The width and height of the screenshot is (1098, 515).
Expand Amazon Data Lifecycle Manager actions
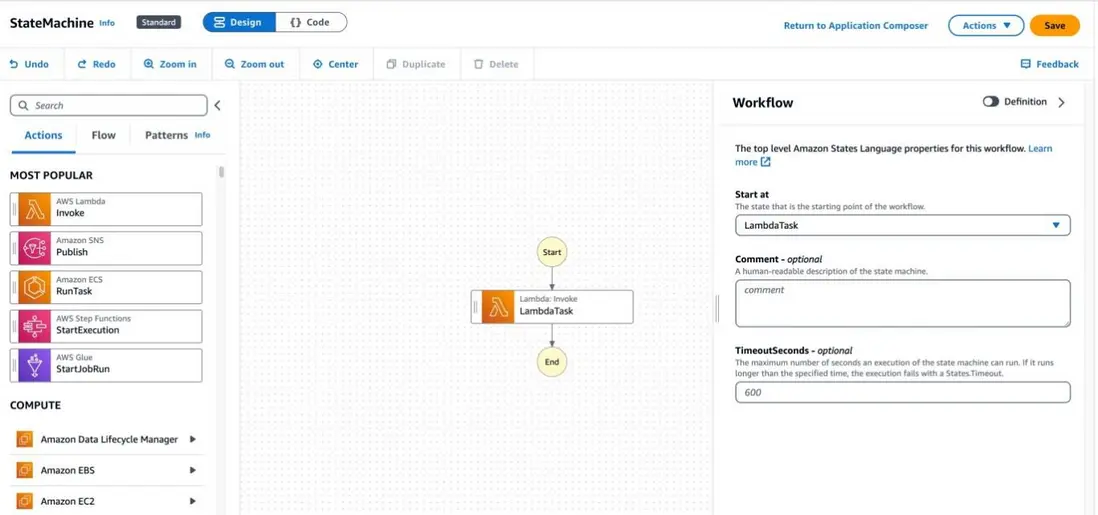tap(193, 439)
